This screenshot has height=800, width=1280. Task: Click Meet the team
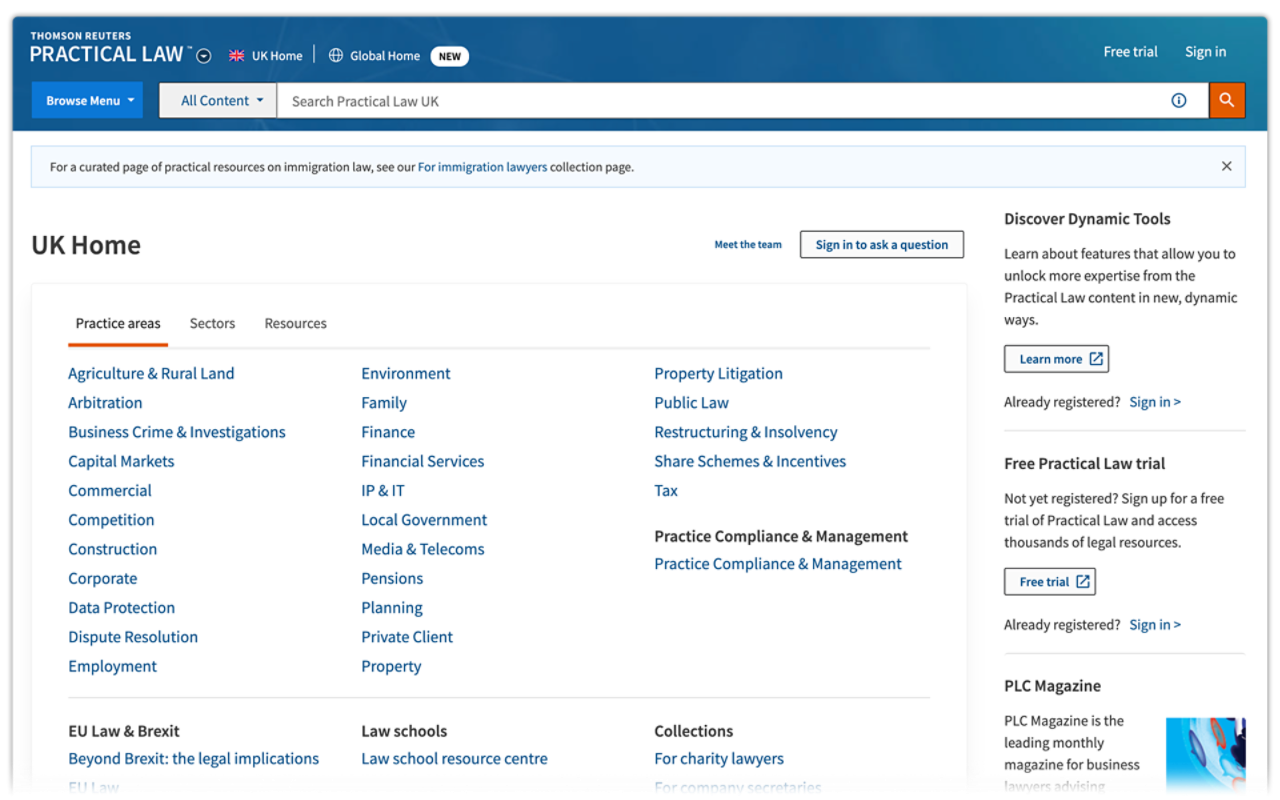click(748, 244)
